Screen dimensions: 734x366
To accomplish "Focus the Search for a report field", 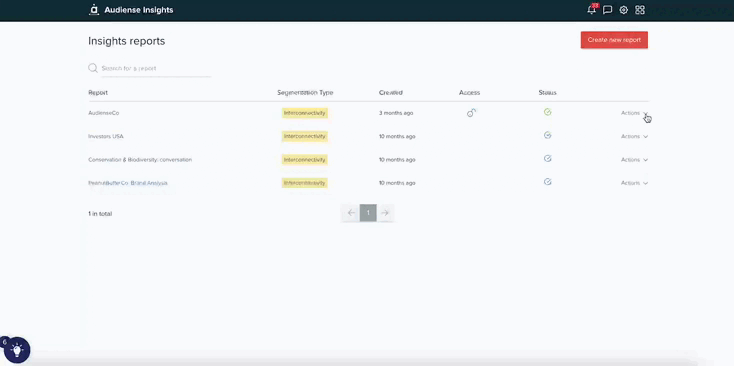I will 155,68.
